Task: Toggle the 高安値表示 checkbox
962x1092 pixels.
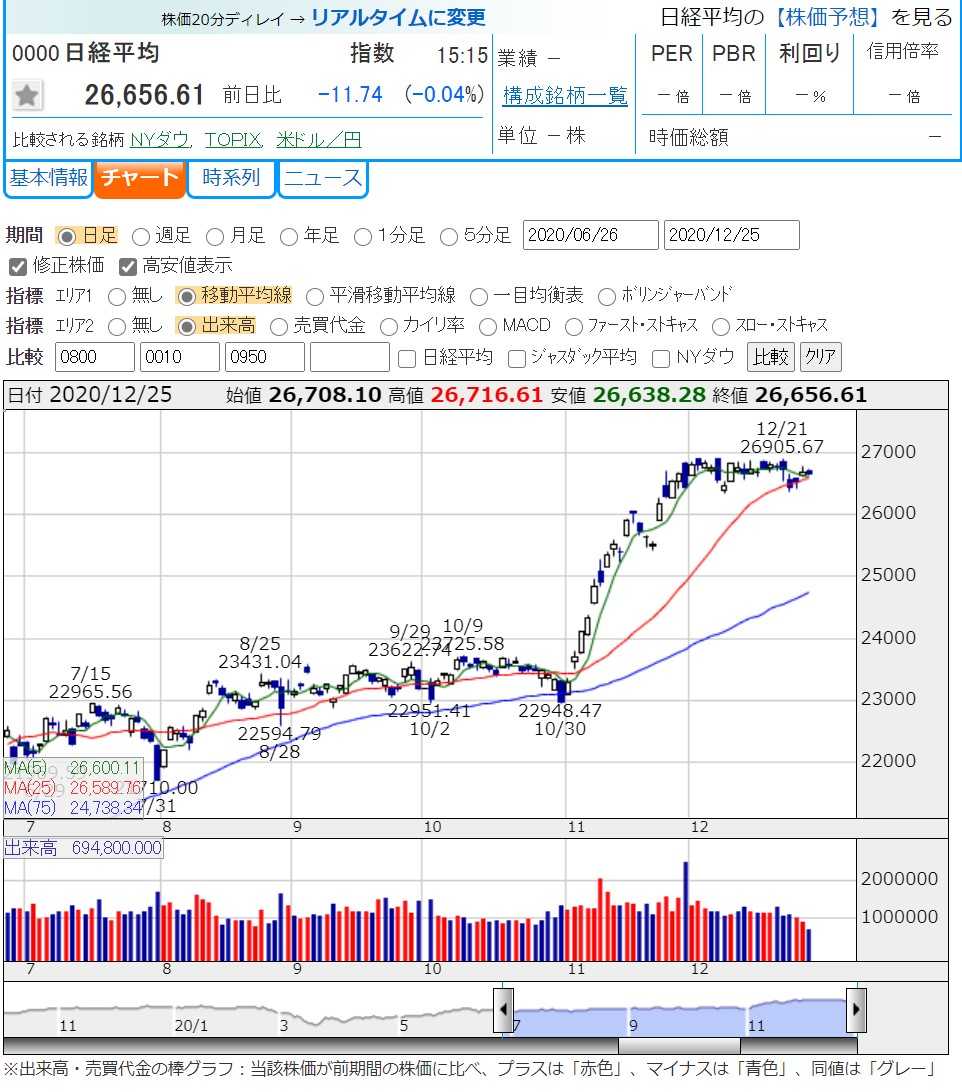Action: (x=127, y=267)
